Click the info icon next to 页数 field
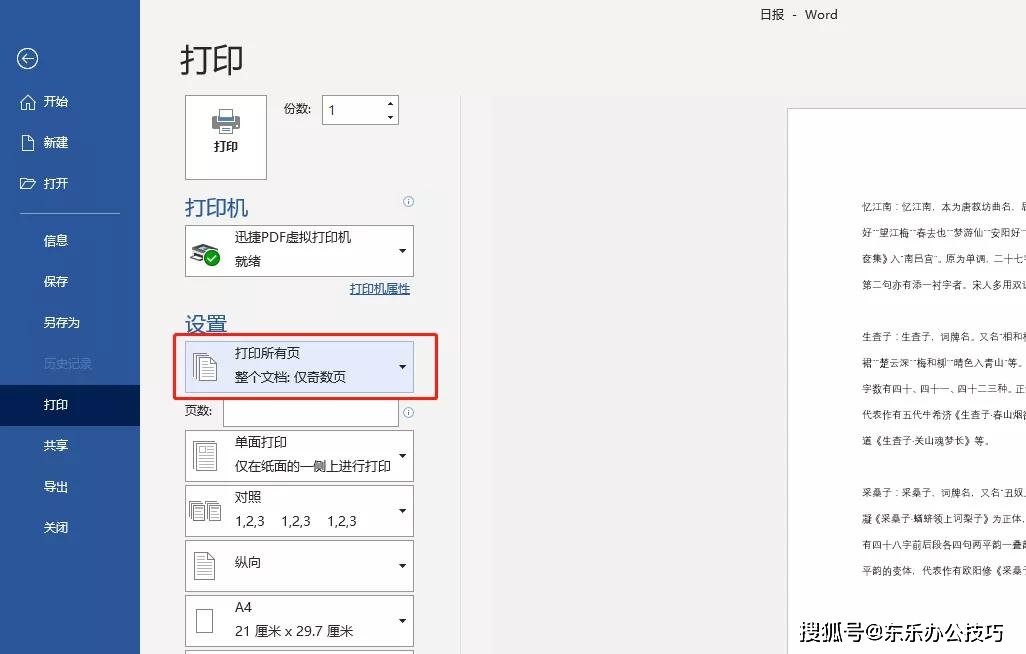 pyautogui.click(x=408, y=412)
